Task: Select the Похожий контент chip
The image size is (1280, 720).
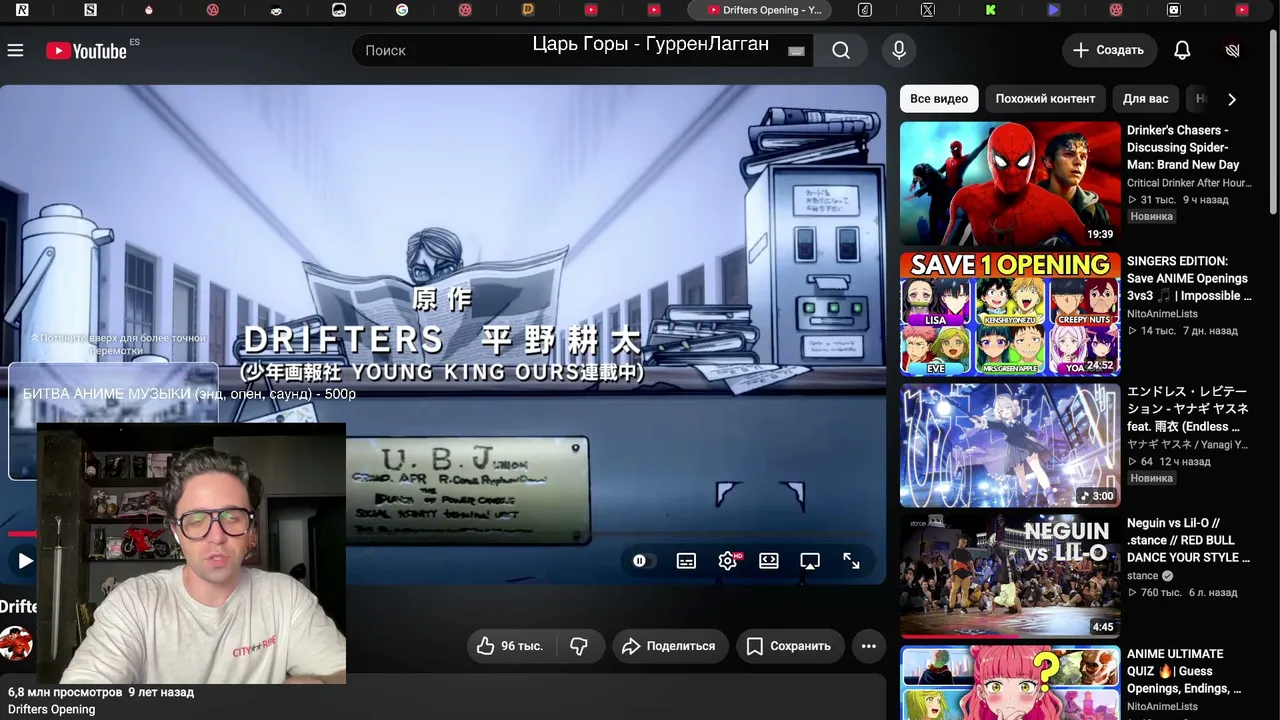Action: [1045, 99]
